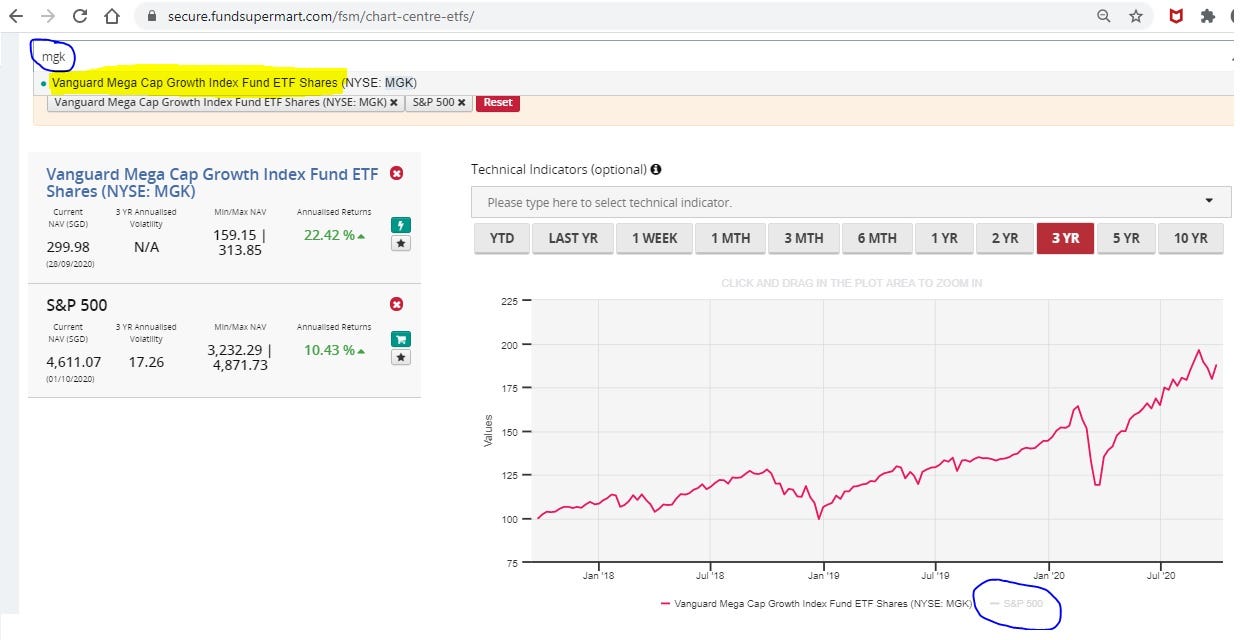Screen dimensions: 1240x640
Task: Select the 1 MTH period
Action: 730,238
